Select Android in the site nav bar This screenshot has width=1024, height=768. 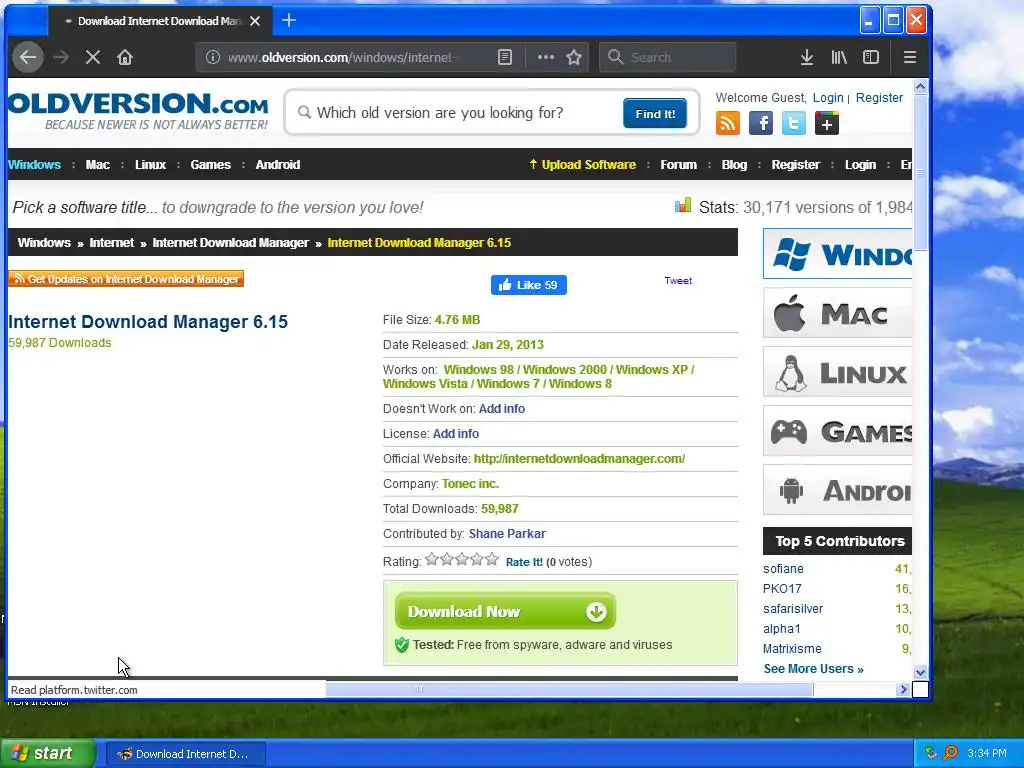coord(278,165)
